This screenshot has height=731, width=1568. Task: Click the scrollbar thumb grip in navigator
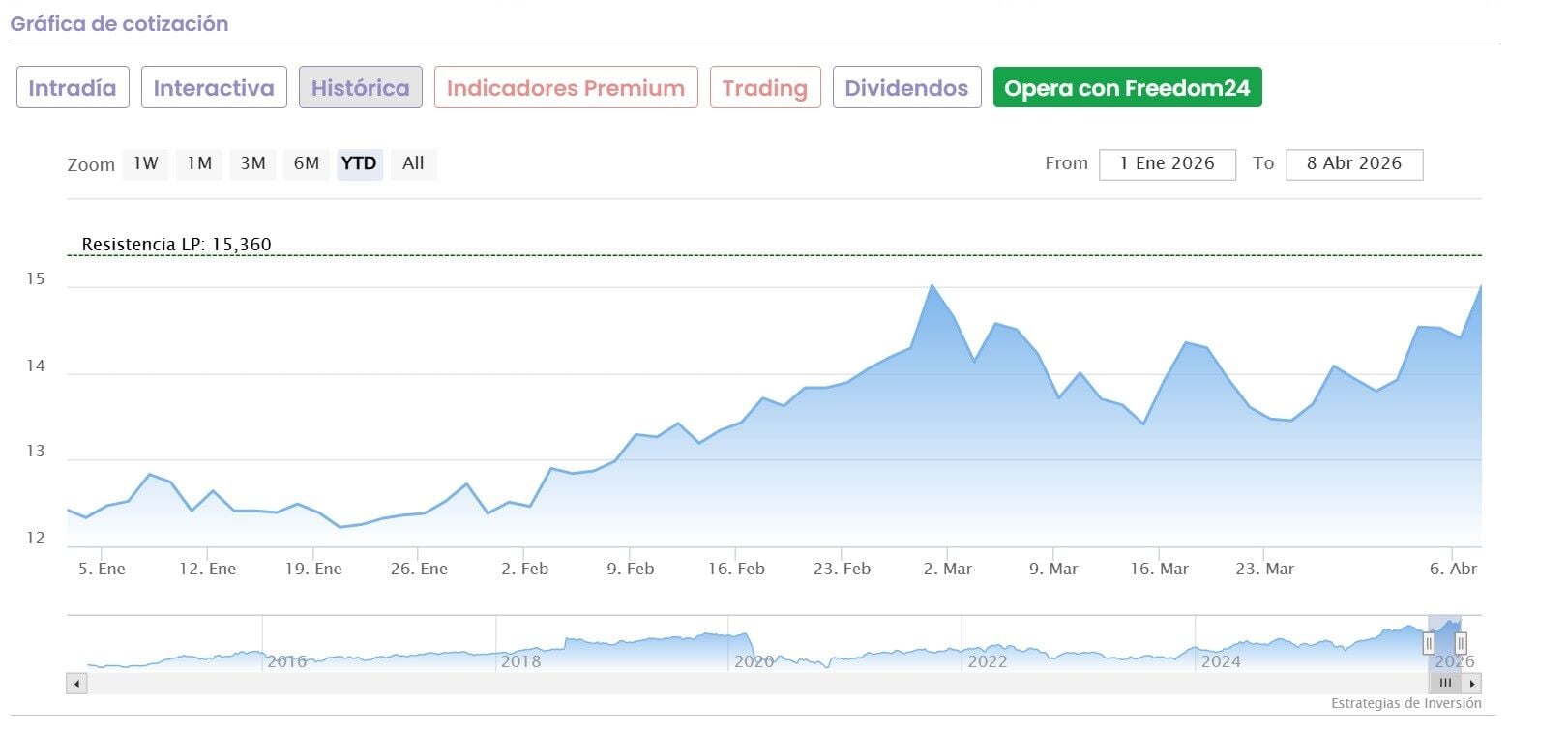[x=1445, y=684]
